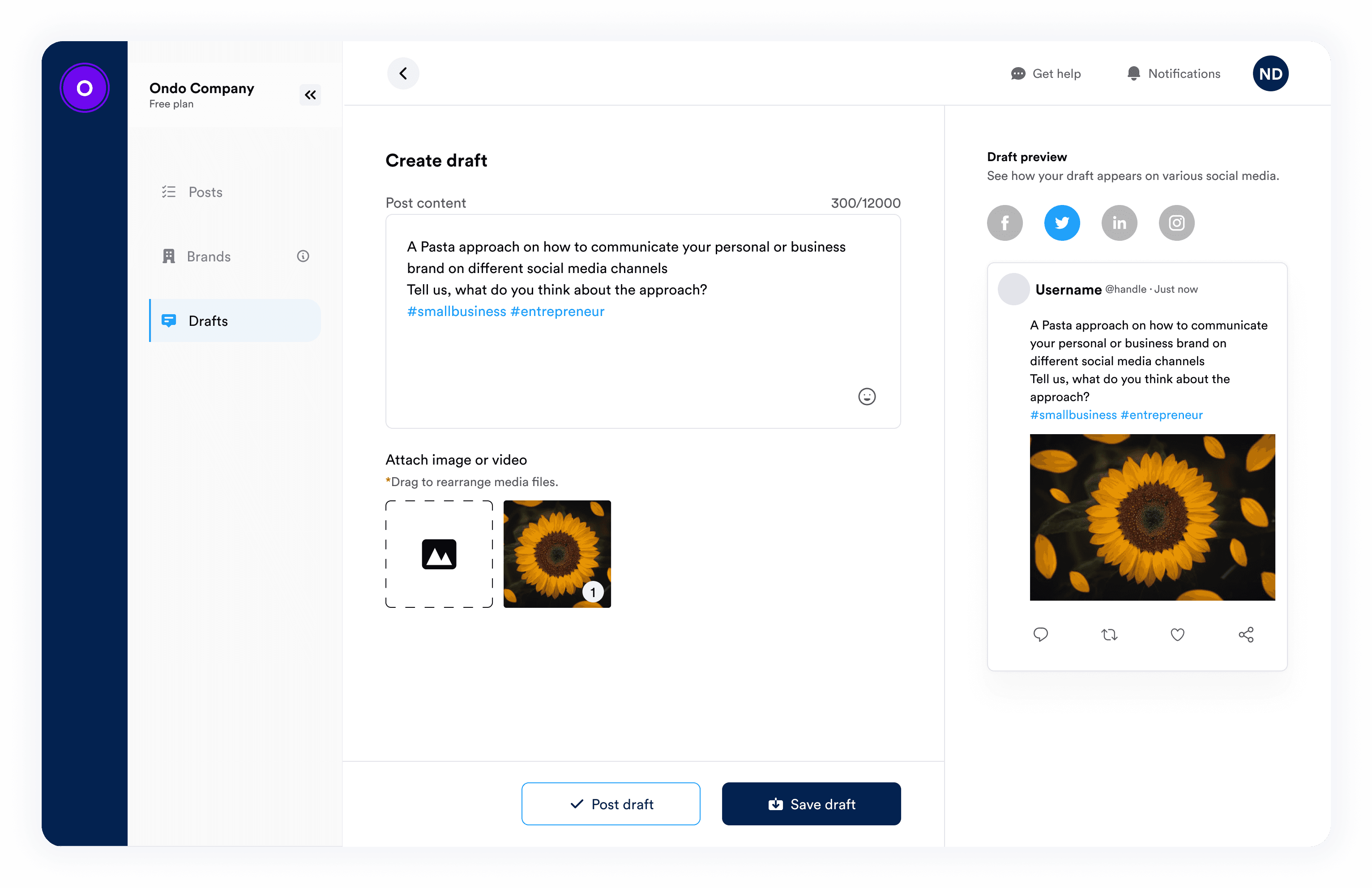The height and width of the screenshot is (888, 1372).
Task: Open the emoji picker in post content
Action: 867,397
